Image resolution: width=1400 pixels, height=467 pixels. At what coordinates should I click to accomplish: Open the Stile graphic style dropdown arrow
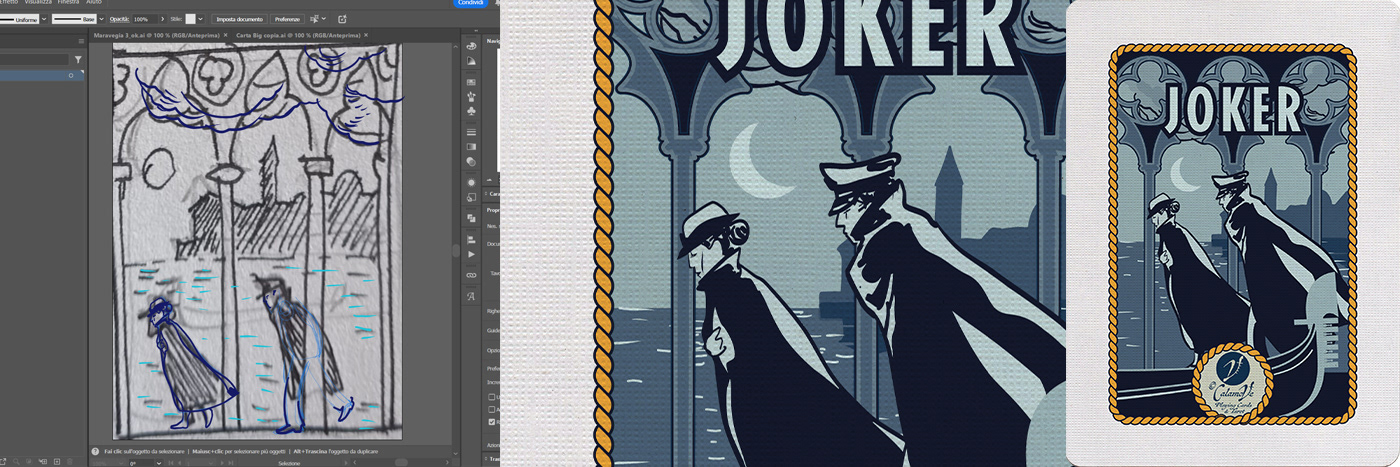tap(201, 19)
